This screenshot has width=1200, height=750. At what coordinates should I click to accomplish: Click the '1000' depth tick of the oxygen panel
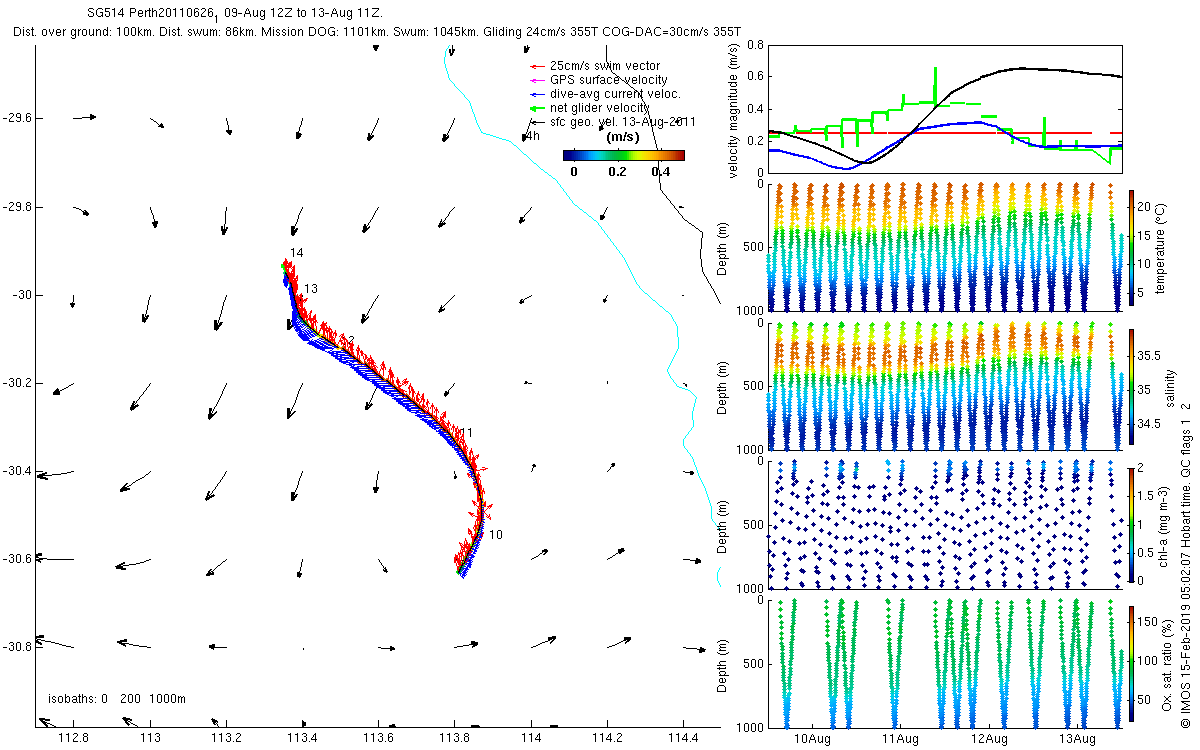750,727
